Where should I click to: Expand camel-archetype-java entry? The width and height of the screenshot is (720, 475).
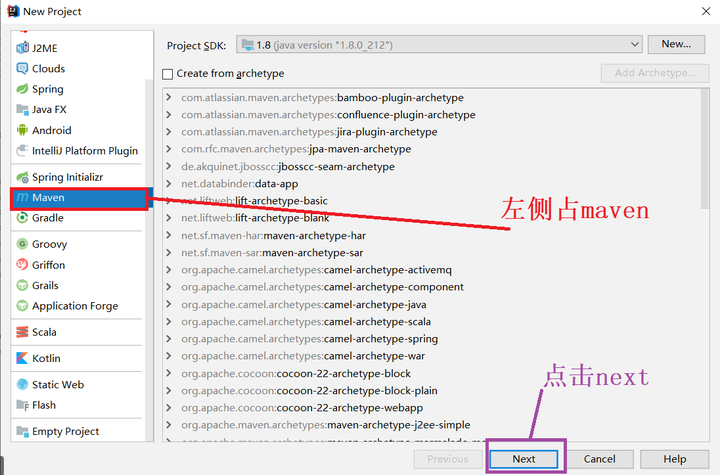(x=169, y=305)
